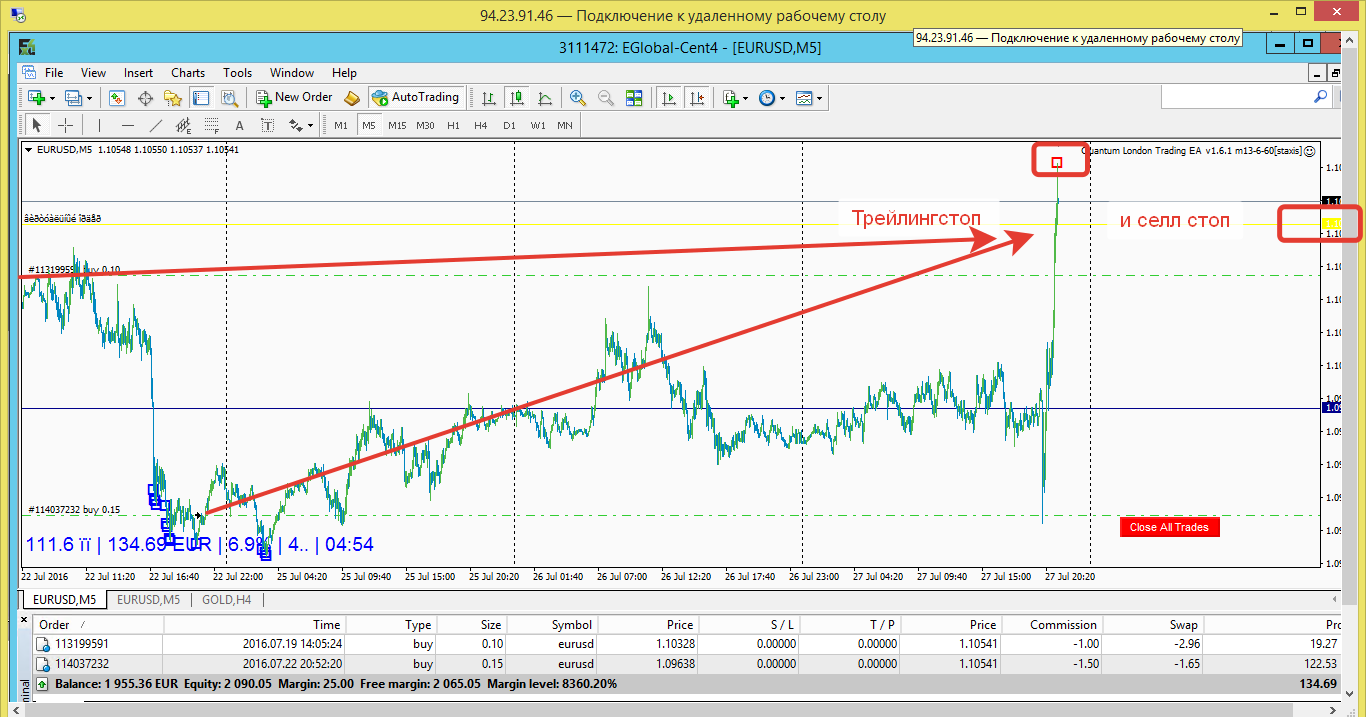Toggle the AutoTrading button
This screenshot has height=717, width=1366.
pos(415,98)
